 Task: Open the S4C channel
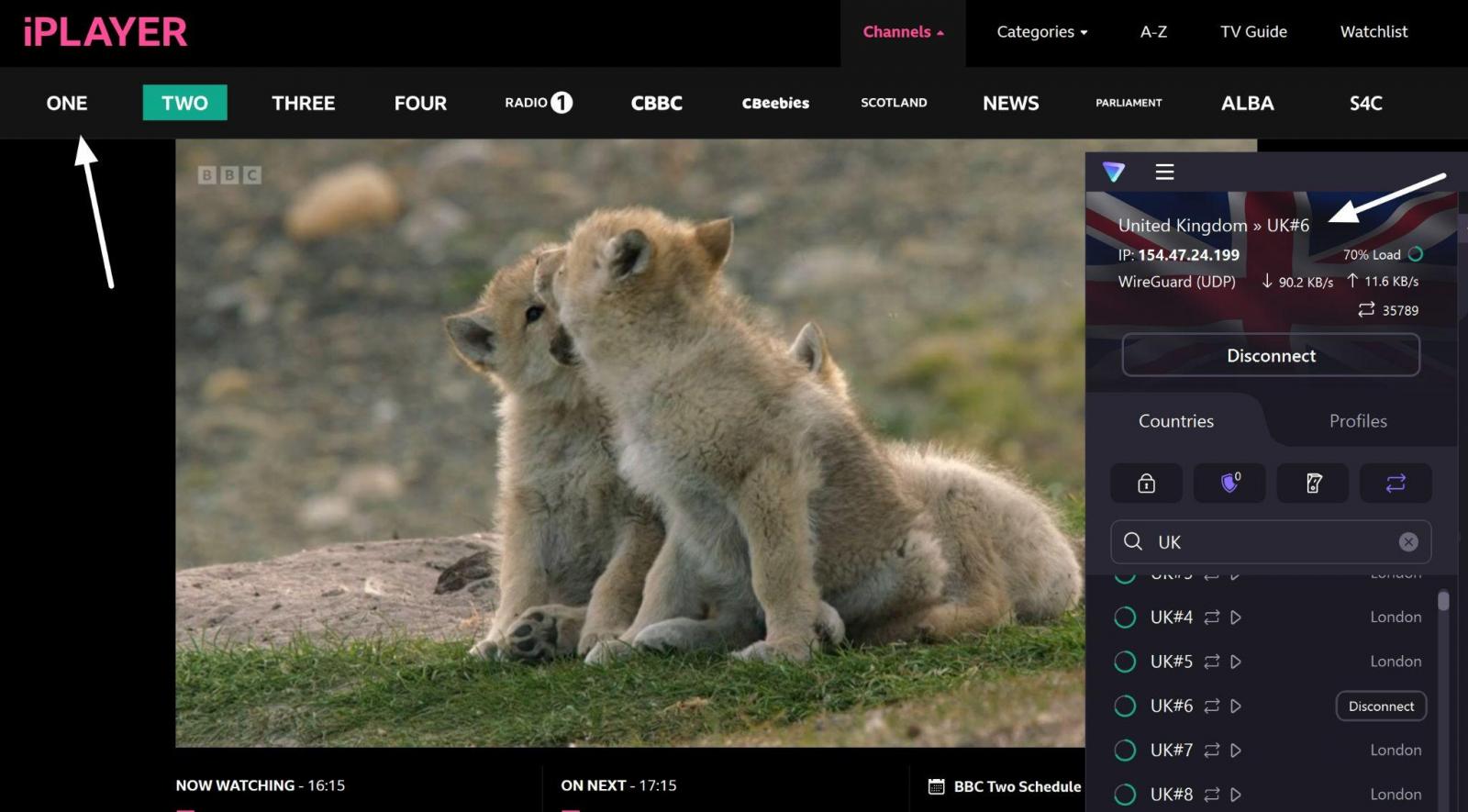tap(1365, 103)
